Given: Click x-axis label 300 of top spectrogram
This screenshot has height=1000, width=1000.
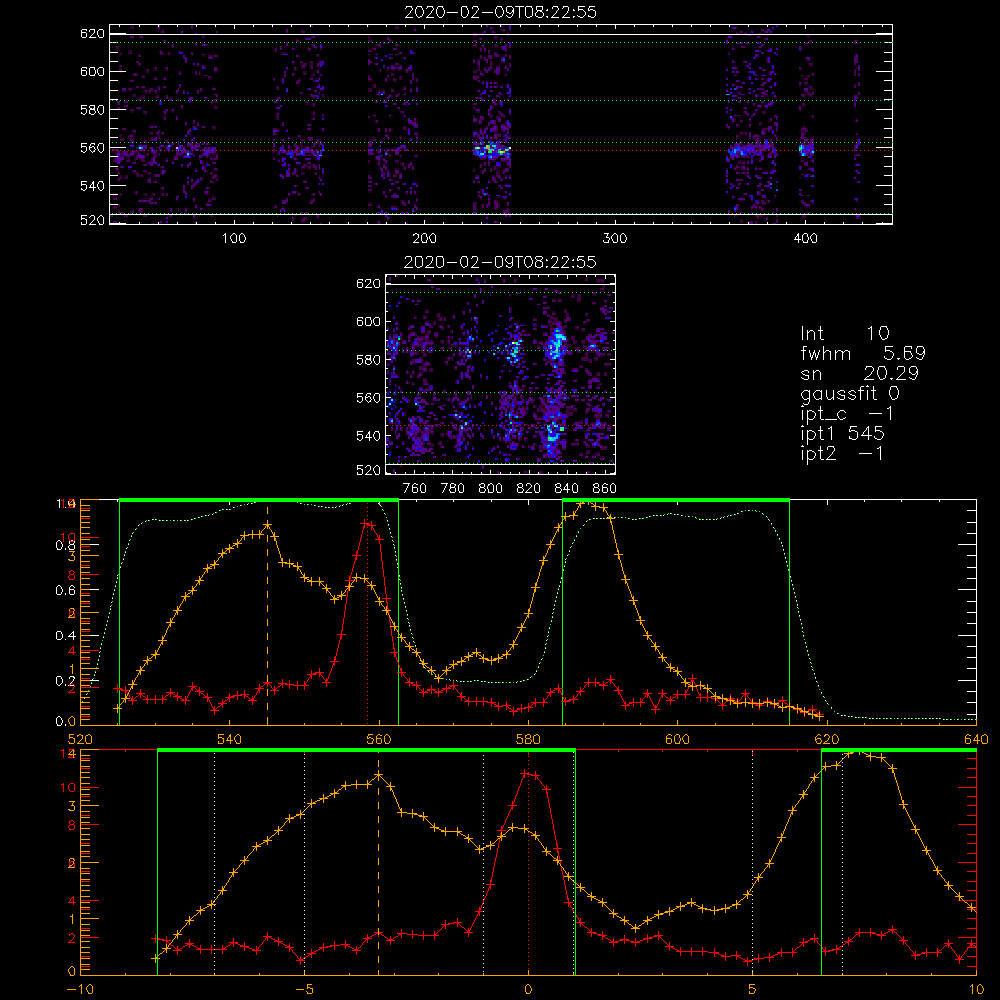Looking at the screenshot, I should 615,239.
